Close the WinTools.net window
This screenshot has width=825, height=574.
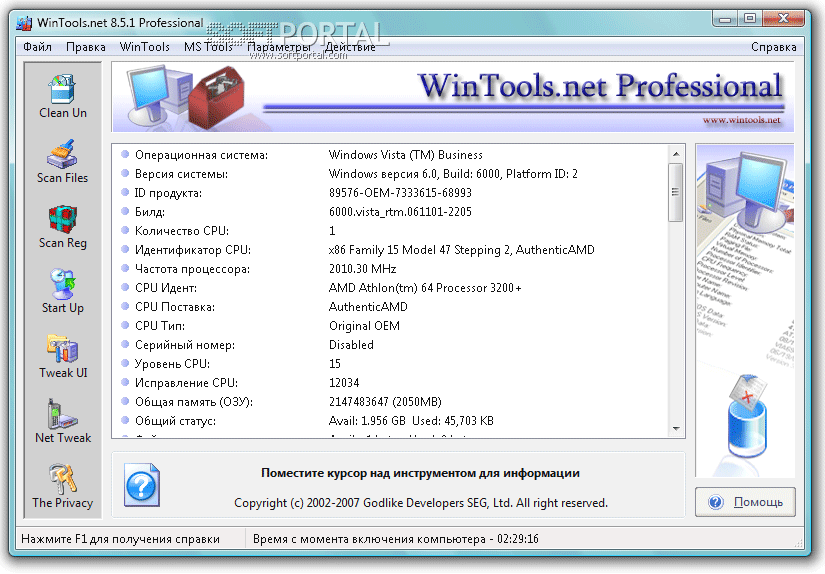pyautogui.click(x=783, y=19)
